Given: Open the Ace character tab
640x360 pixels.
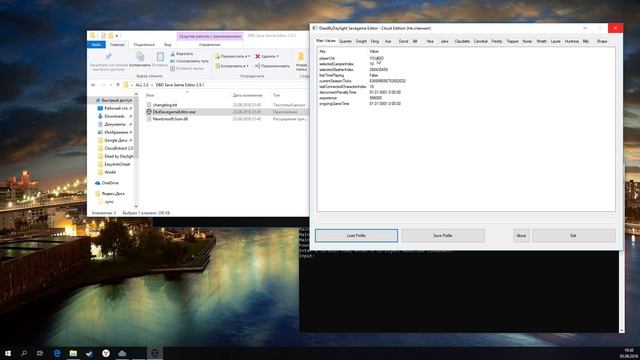Looking at the screenshot, I should click(388, 41).
